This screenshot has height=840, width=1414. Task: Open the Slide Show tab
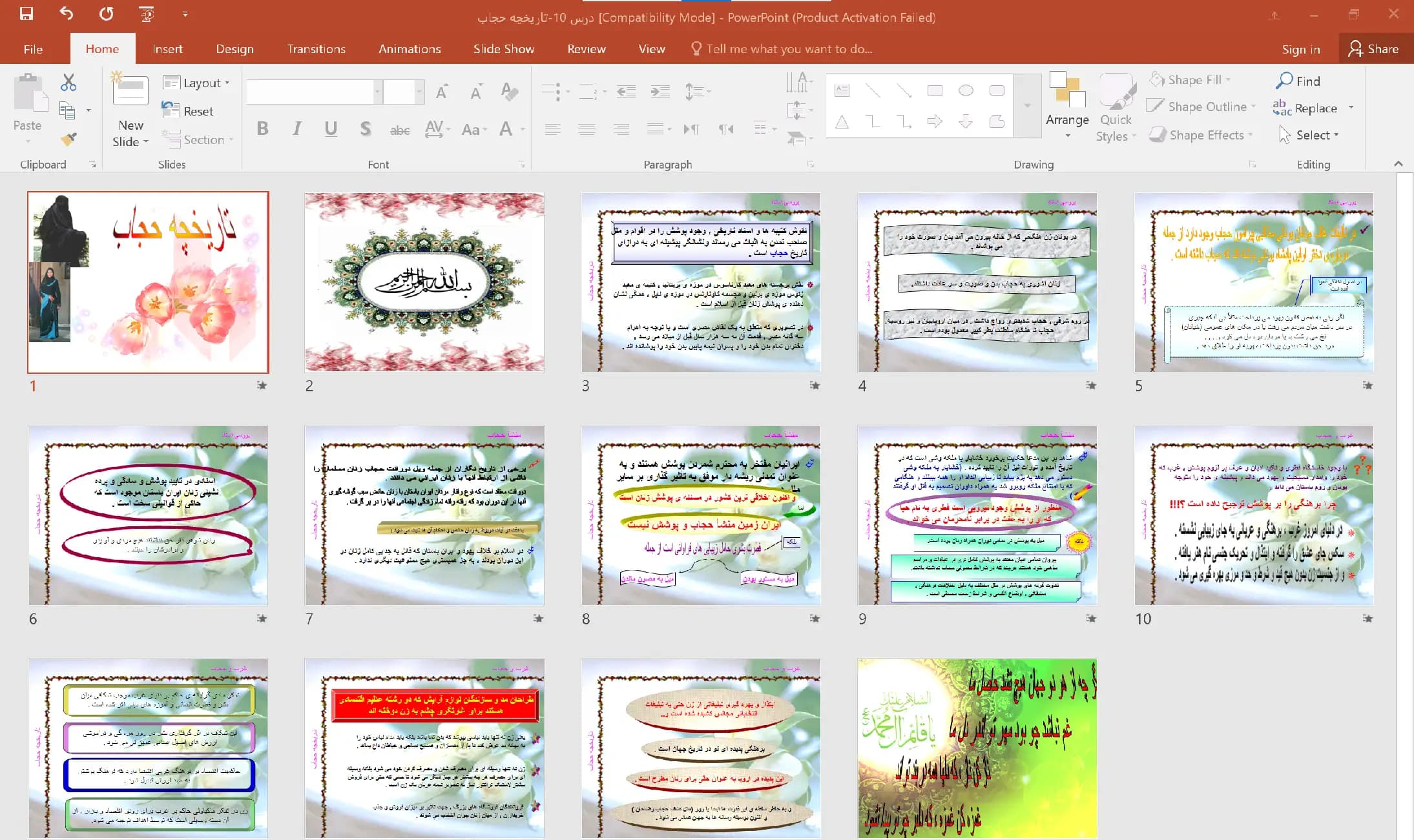click(x=503, y=49)
